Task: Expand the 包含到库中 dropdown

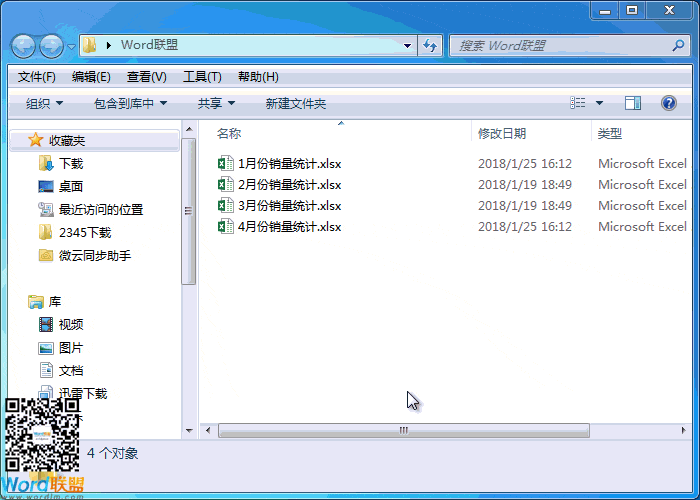Action: point(130,104)
